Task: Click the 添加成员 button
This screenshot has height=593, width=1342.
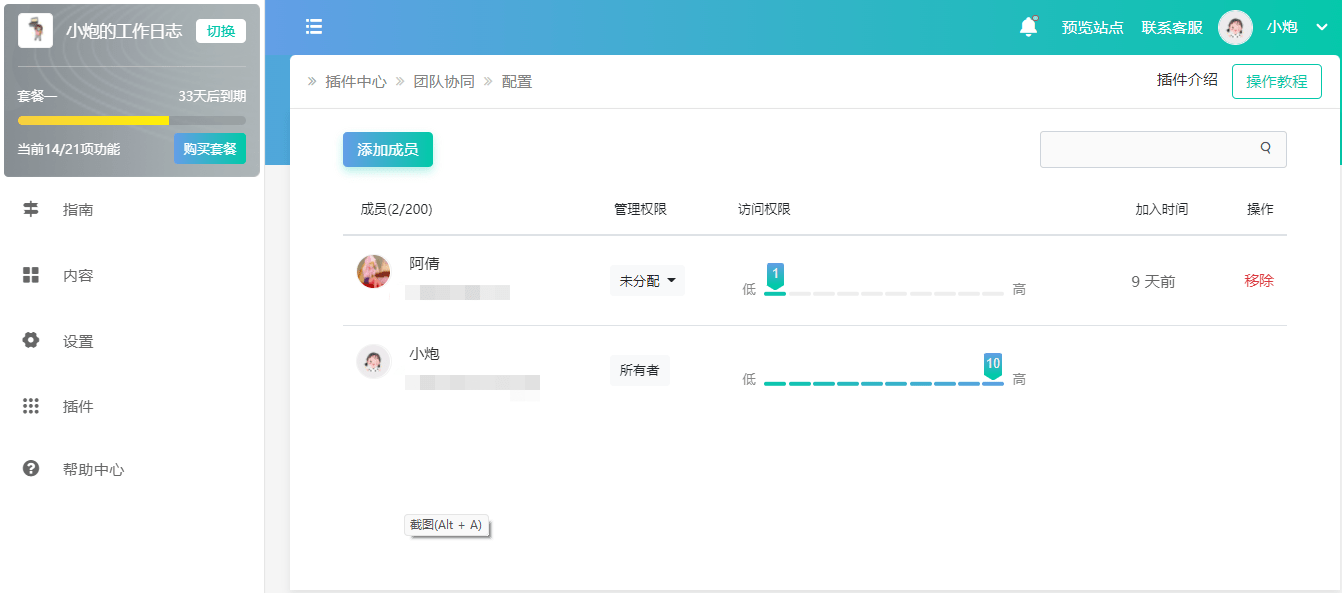Action: point(388,149)
